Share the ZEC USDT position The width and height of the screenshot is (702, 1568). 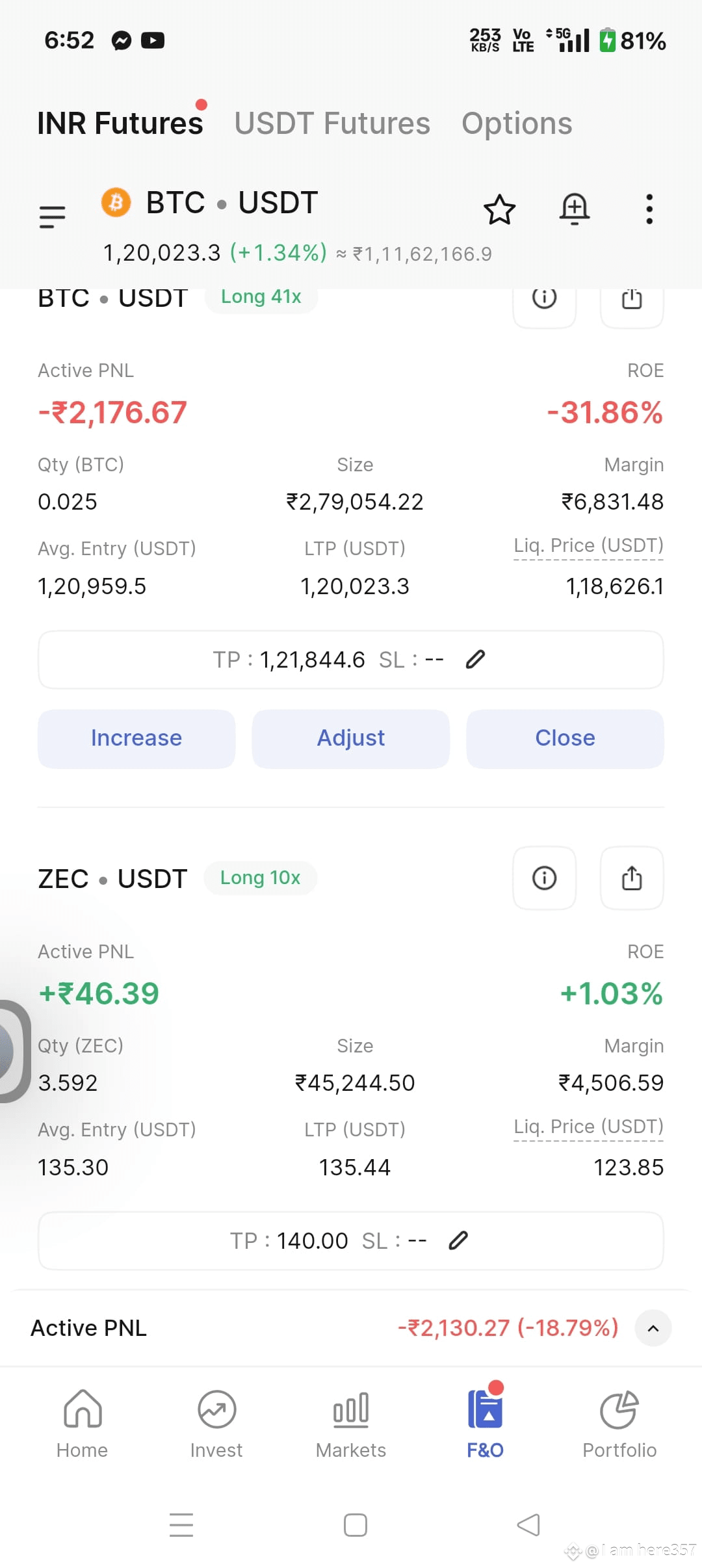click(632, 878)
